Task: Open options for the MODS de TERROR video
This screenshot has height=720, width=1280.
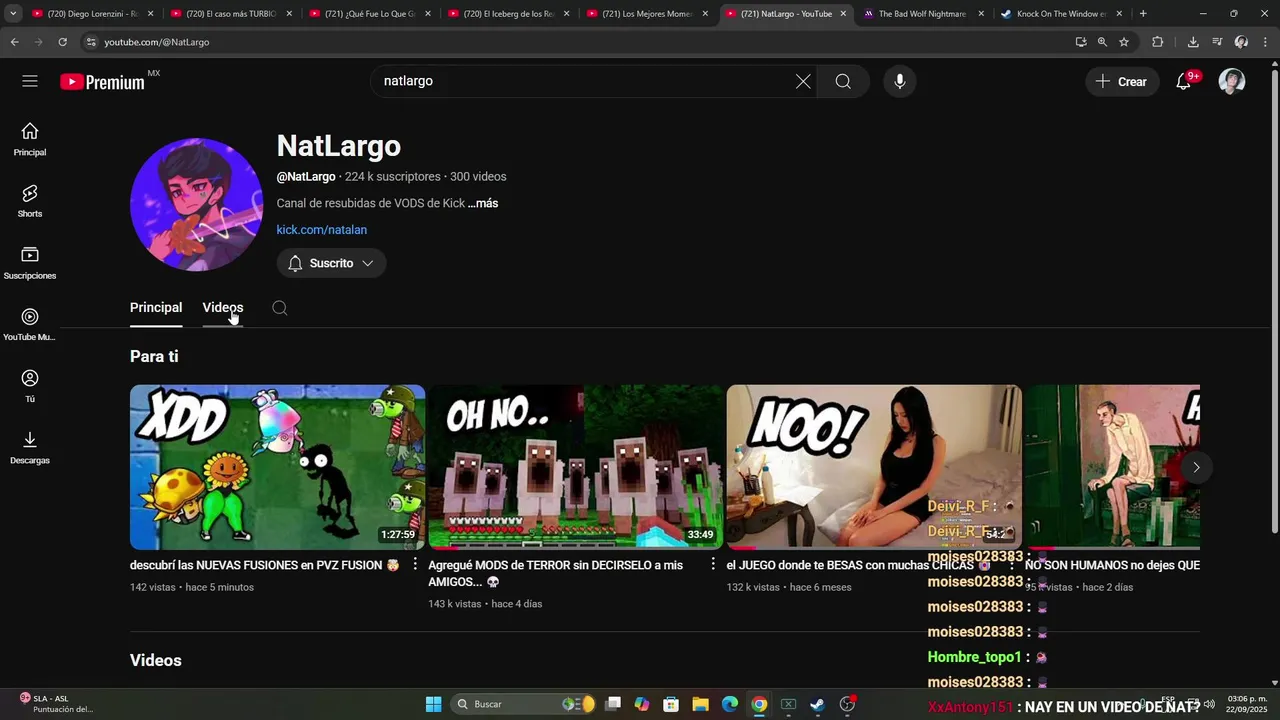Action: tap(713, 565)
